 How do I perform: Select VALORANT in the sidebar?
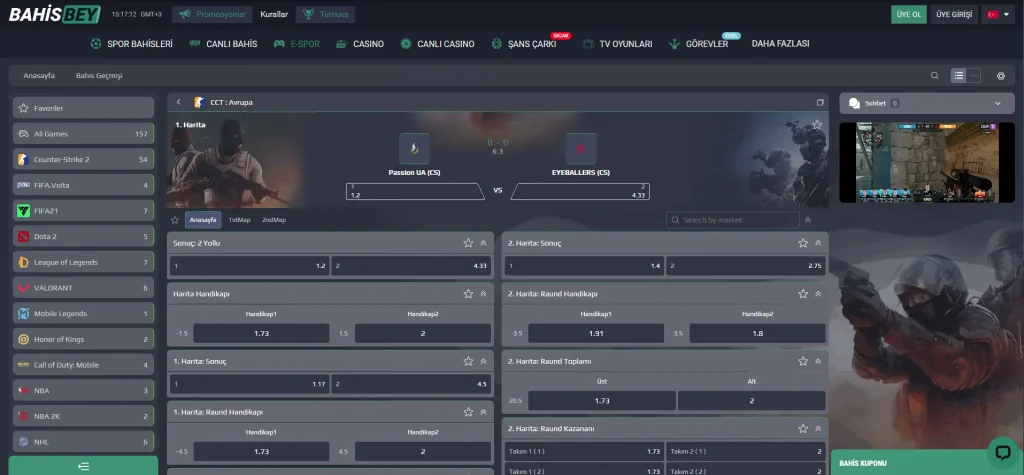(84, 287)
